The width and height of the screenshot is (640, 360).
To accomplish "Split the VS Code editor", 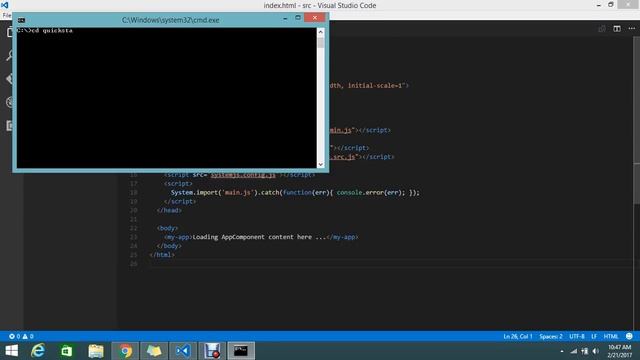I will tap(617, 29).
